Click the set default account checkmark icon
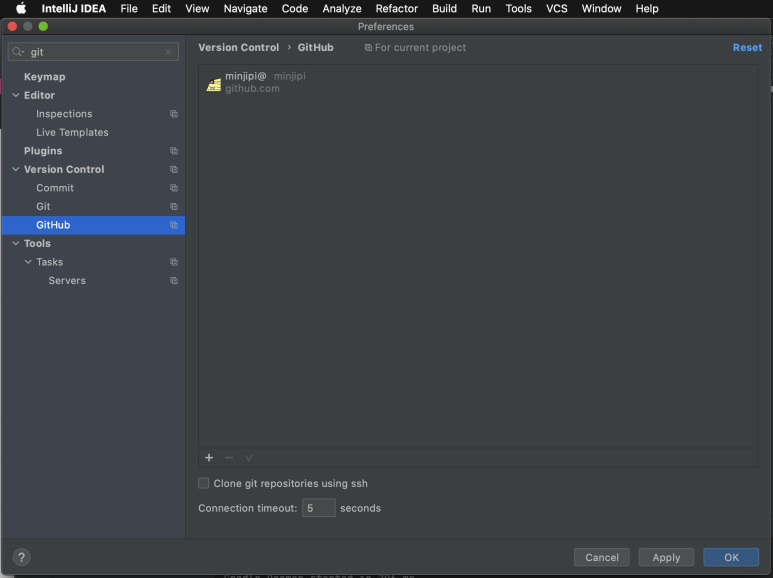 [x=249, y=458]
